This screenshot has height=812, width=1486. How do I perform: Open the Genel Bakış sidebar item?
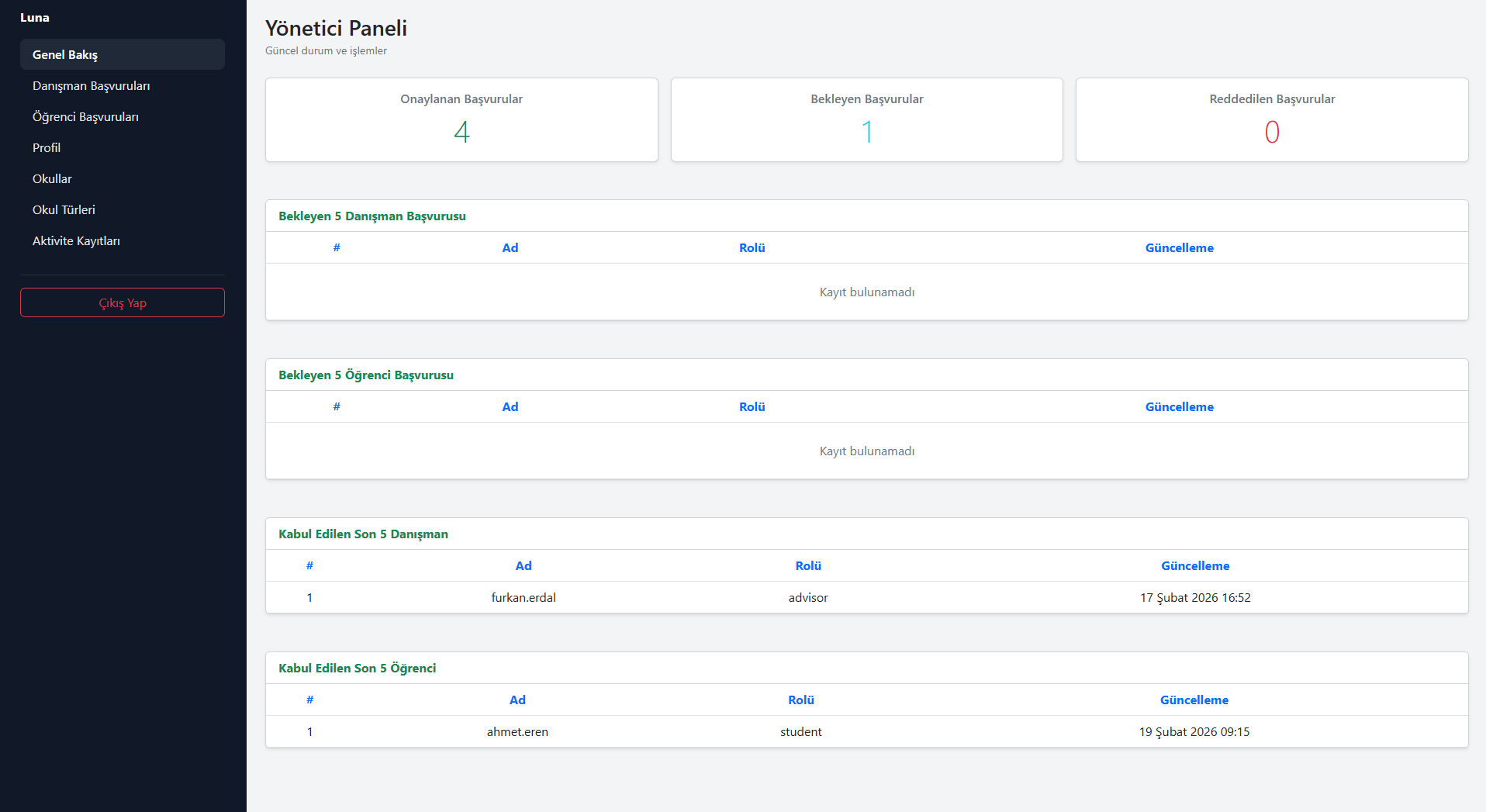[123, 54]
